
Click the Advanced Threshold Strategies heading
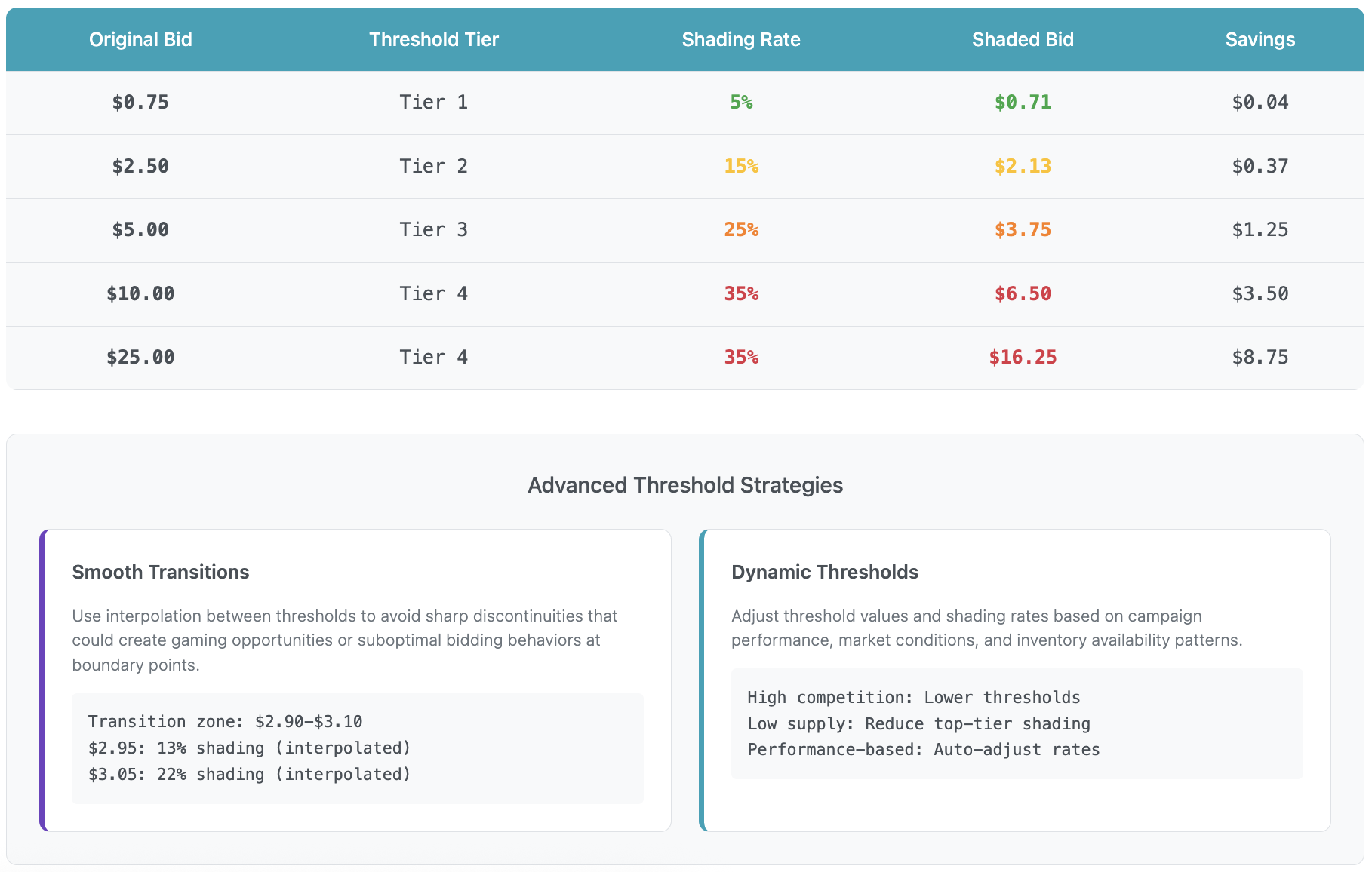pyautogui.click(x=685, y=485)
